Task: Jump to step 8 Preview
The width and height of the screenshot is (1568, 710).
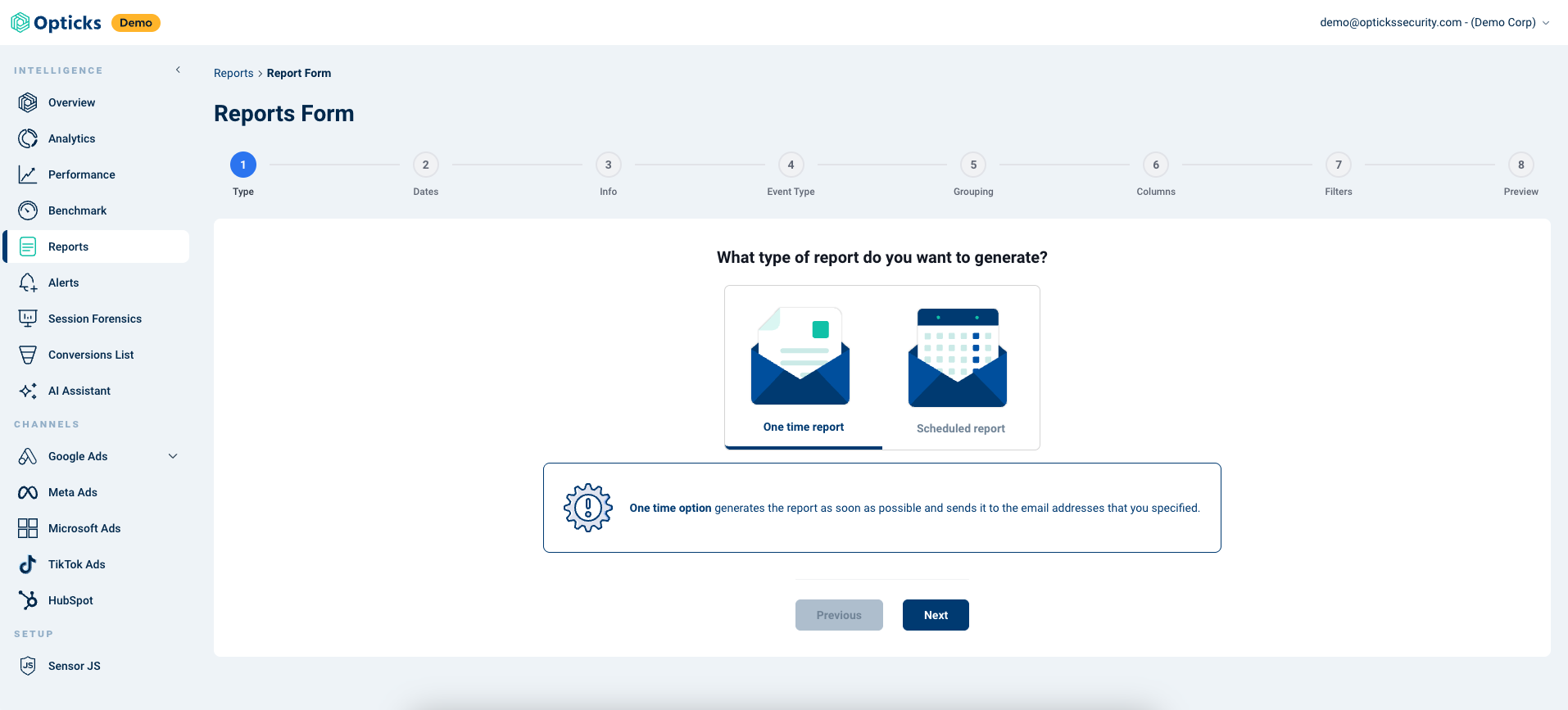Action: click(x=1520, y=165)
